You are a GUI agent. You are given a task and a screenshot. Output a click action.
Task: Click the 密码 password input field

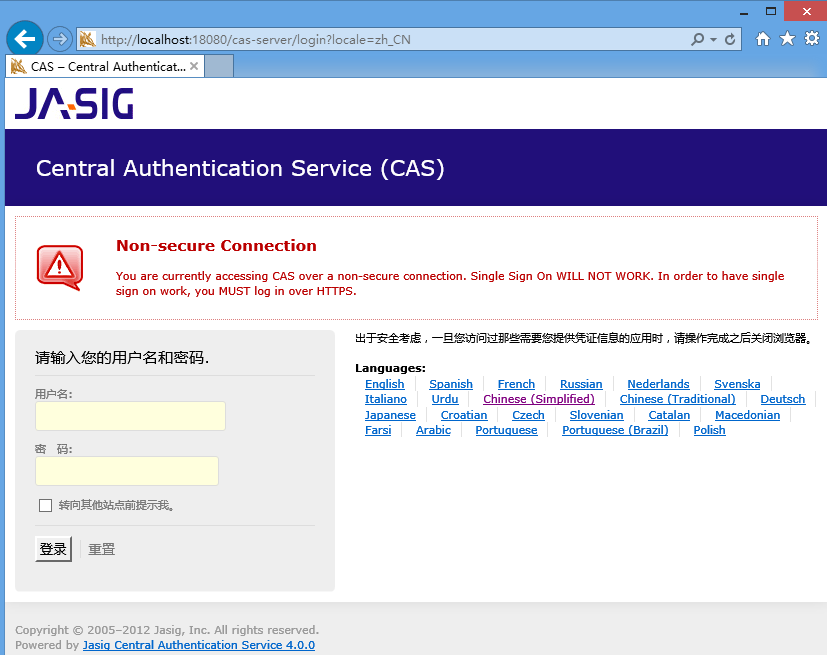tap(127, 471)
